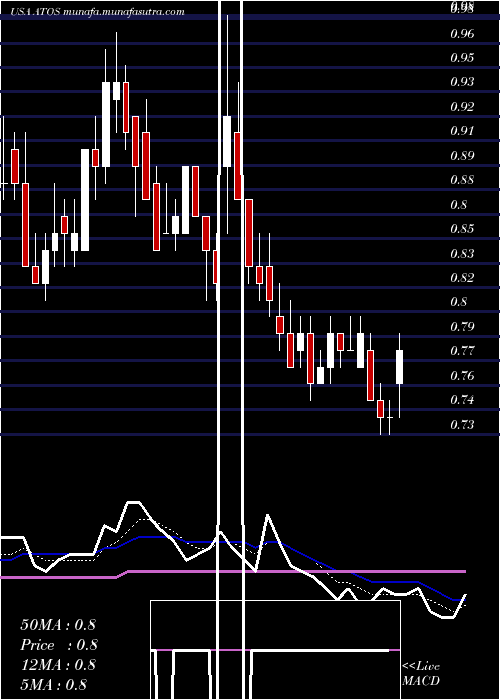Click the 0.77 price axis label

click(462, 351)
